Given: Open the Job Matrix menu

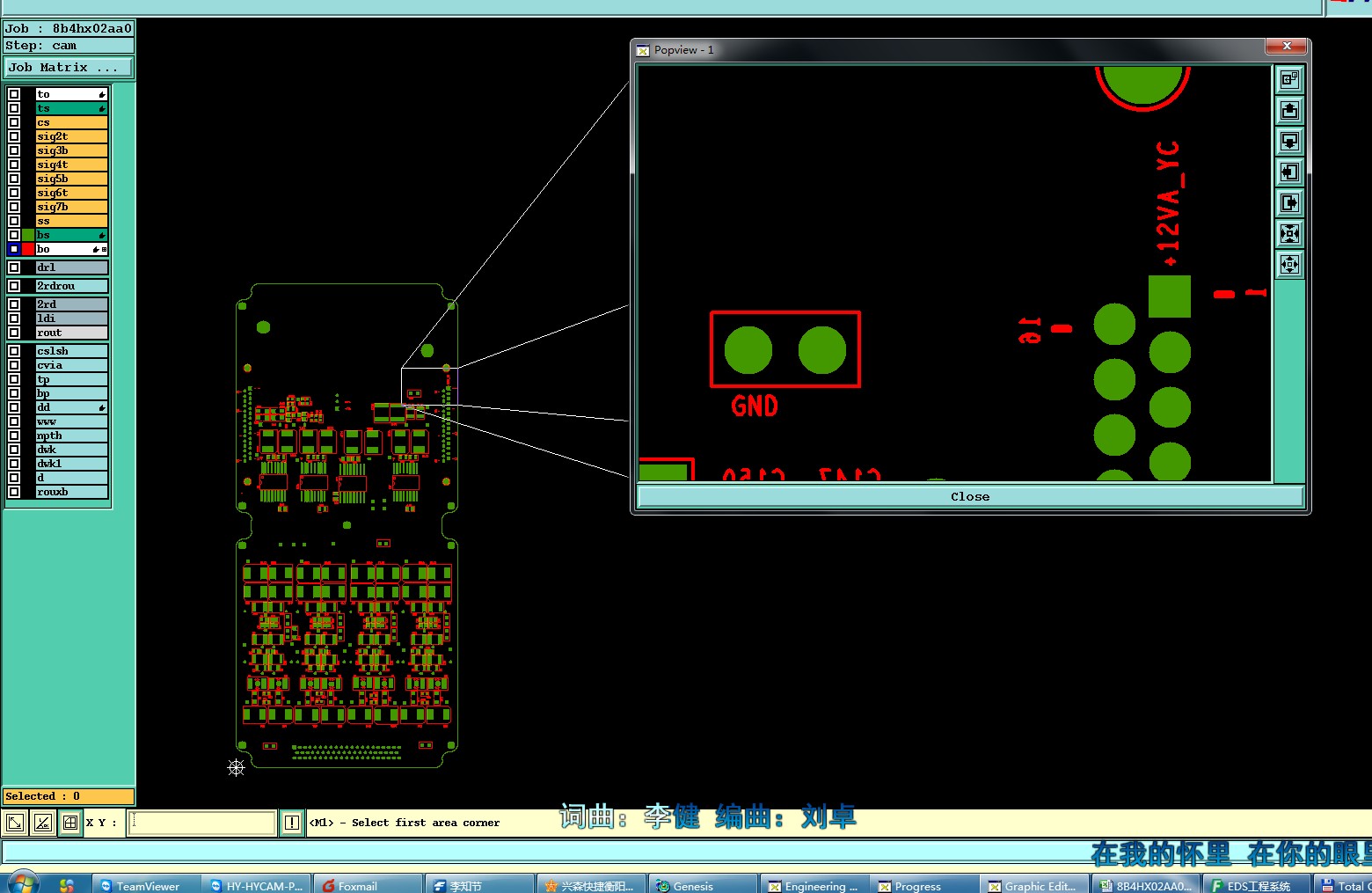Looking at the screenshot, I should click(69, 68).
